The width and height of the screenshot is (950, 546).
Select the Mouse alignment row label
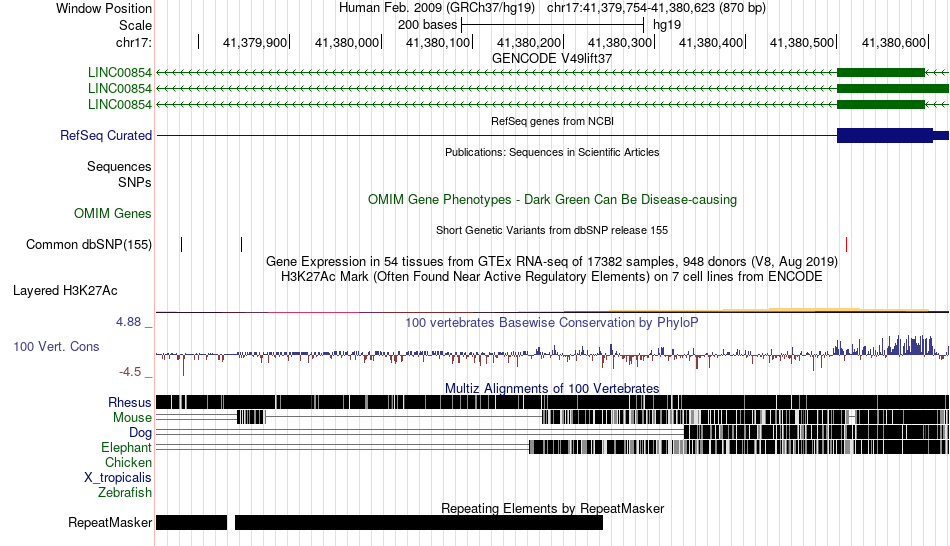click(132, 418)
